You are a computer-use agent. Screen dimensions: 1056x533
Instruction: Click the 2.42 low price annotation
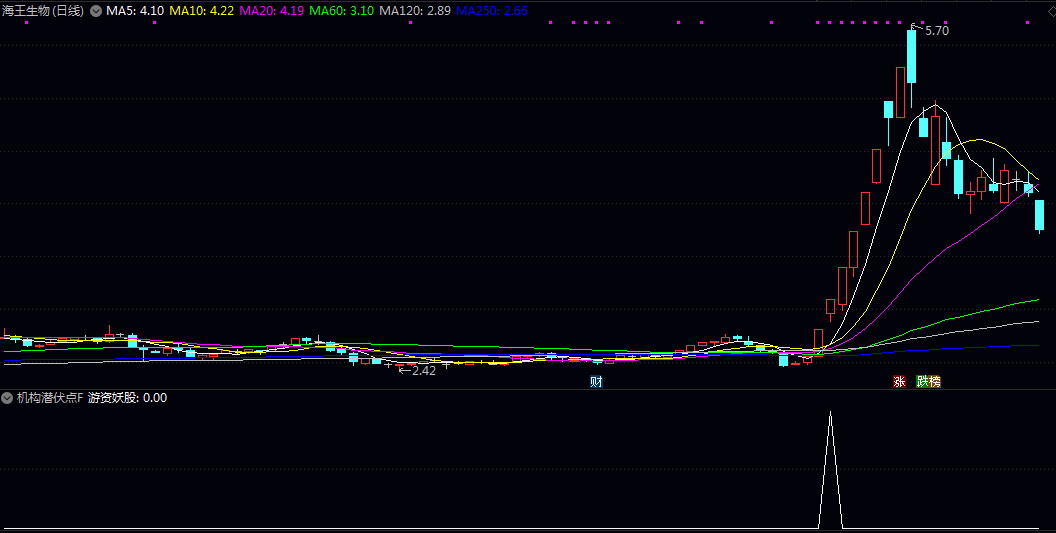[423, 371]
